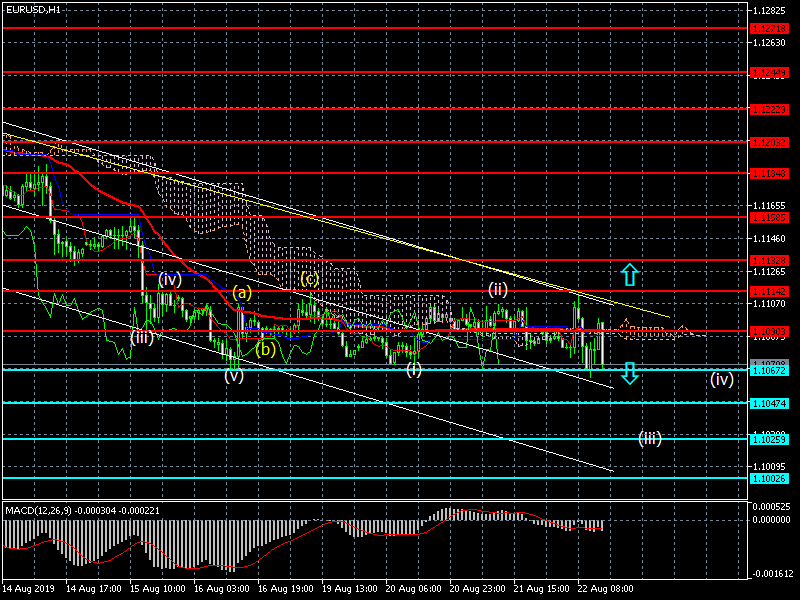Select the red 1.12449 price tag
800x600 pixels.
(769, 73)
